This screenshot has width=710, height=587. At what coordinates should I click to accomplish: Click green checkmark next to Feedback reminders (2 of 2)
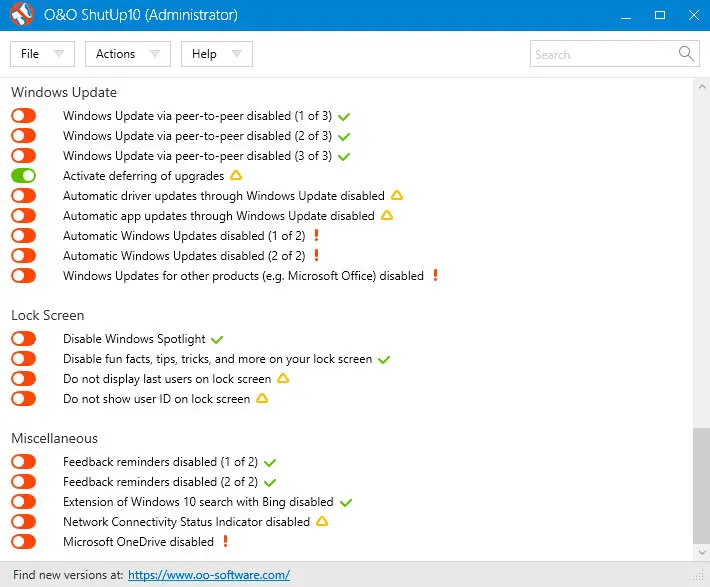270,483
